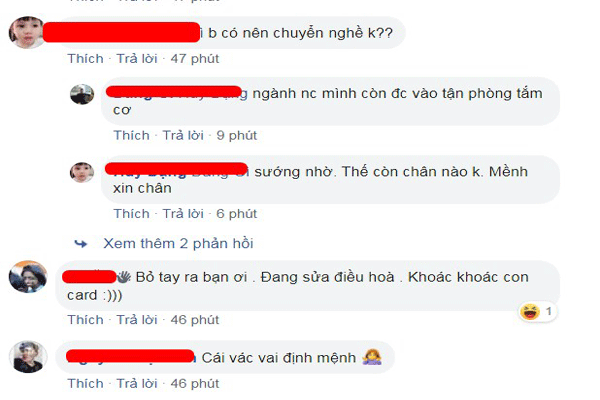The width and height of the screenshot is (600, 400).
Task: Open avatar of 'phòng tắm' reply author
Action: [x=82, y=94]
